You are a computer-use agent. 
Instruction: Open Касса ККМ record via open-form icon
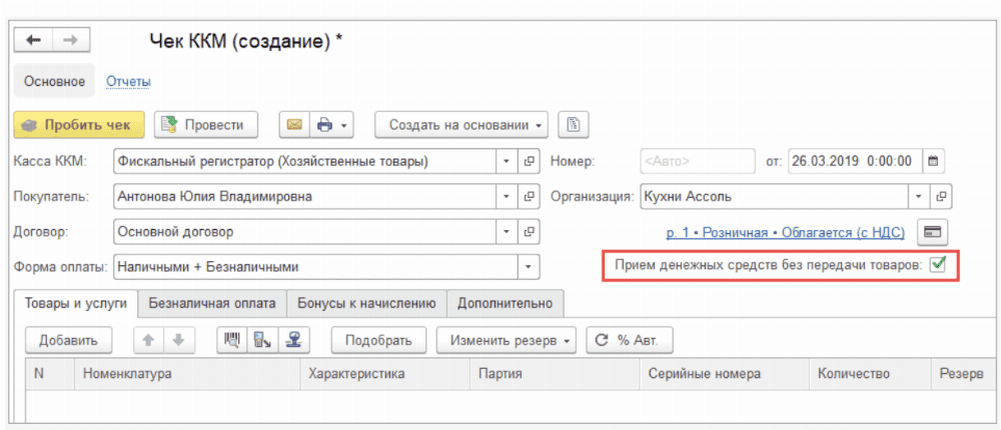[x=528, y=161]
